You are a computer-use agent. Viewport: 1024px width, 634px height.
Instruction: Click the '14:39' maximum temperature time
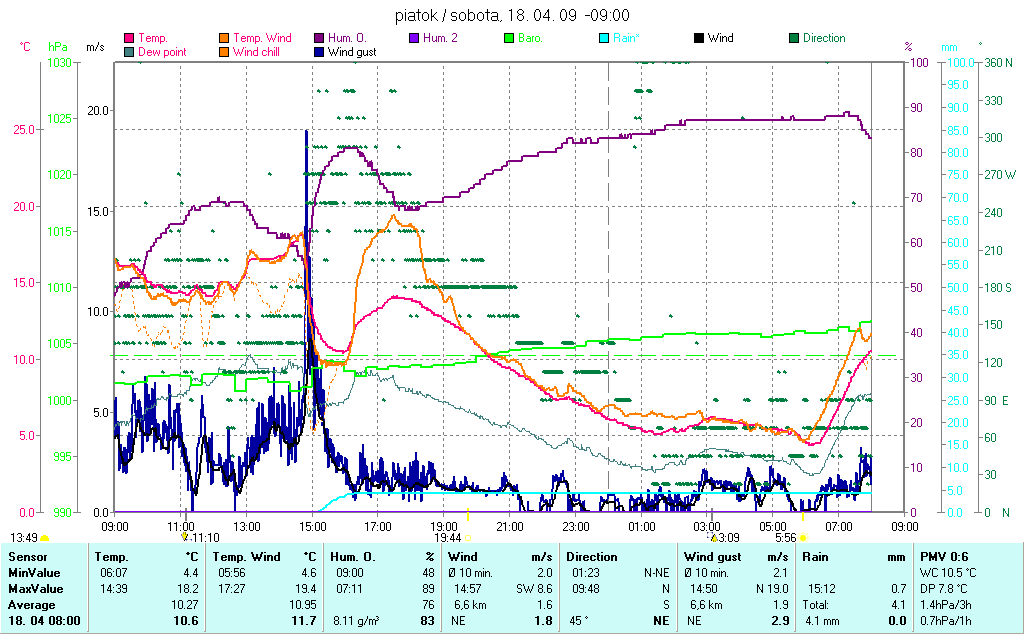[113, 589]
